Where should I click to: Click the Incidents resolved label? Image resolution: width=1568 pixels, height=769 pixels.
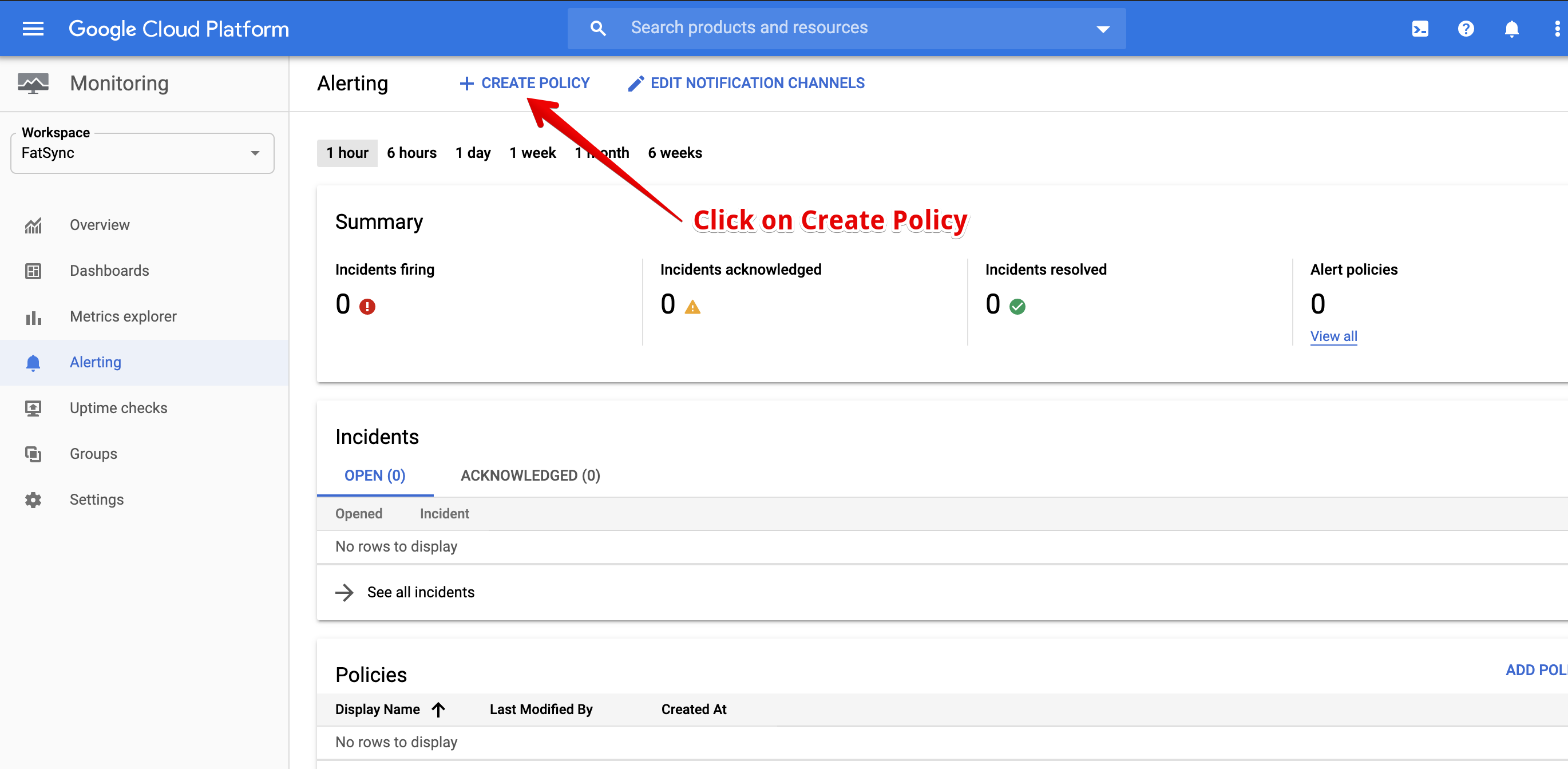(x=1046, y=269)
